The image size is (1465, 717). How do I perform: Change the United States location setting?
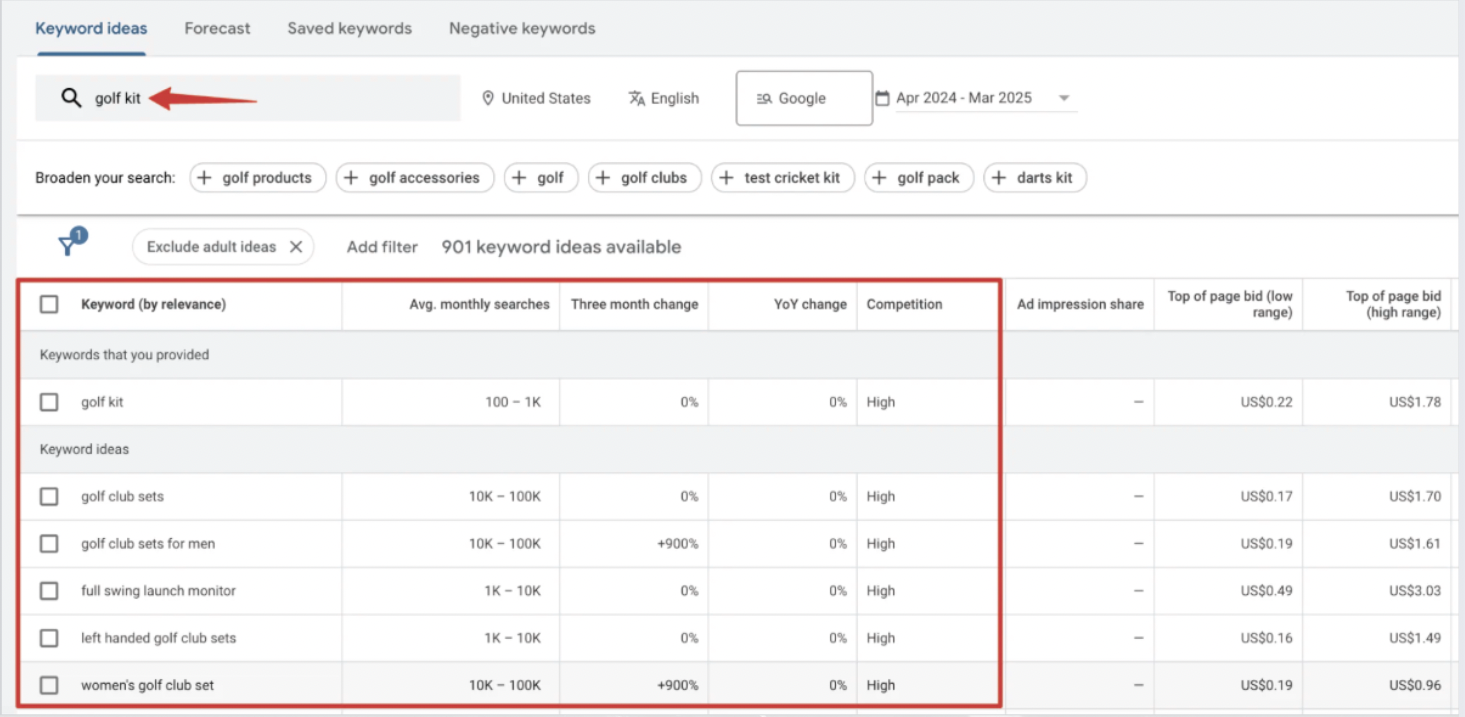click(x=536, y=98)
